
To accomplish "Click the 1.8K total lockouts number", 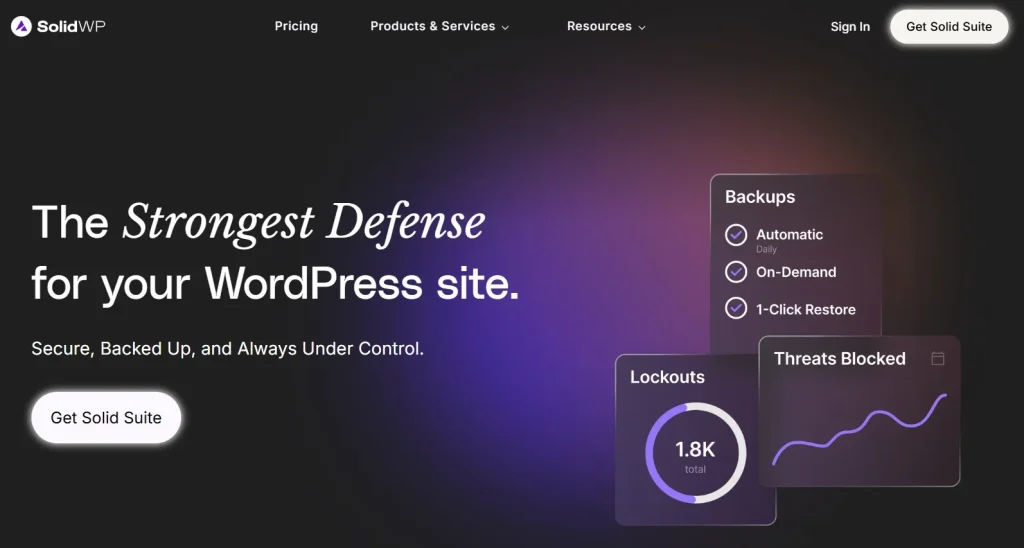I will click(695, 449).
